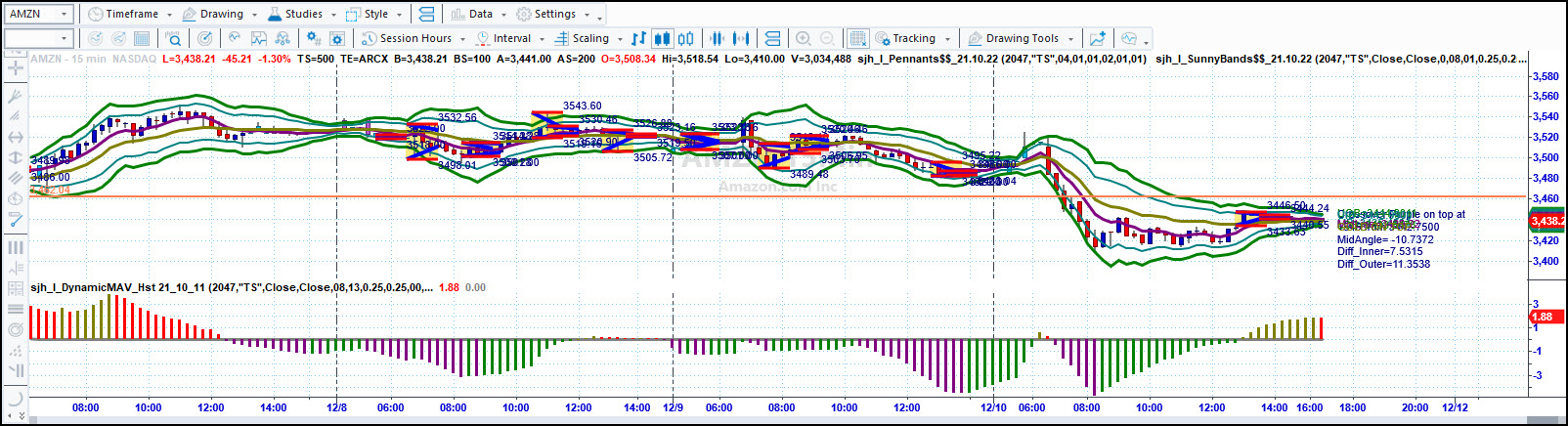Click the linked-circles study icon

(282, 38)
